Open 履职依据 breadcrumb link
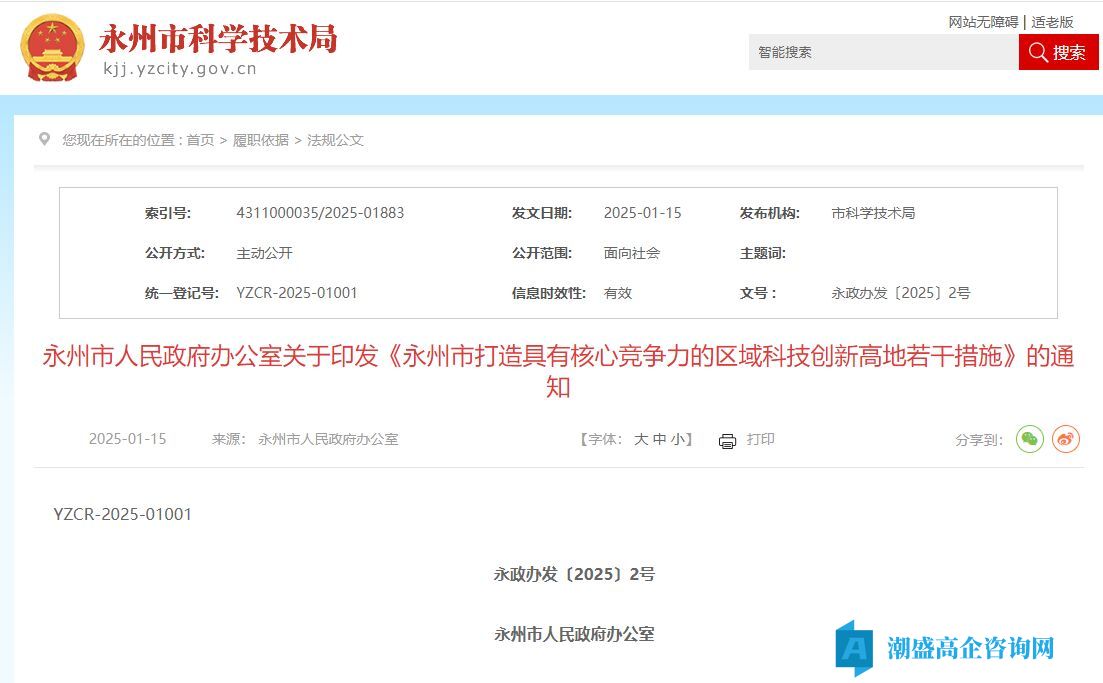Viewport: 1103px width, 683px height. pyautogui.click(x=261, y=140)
